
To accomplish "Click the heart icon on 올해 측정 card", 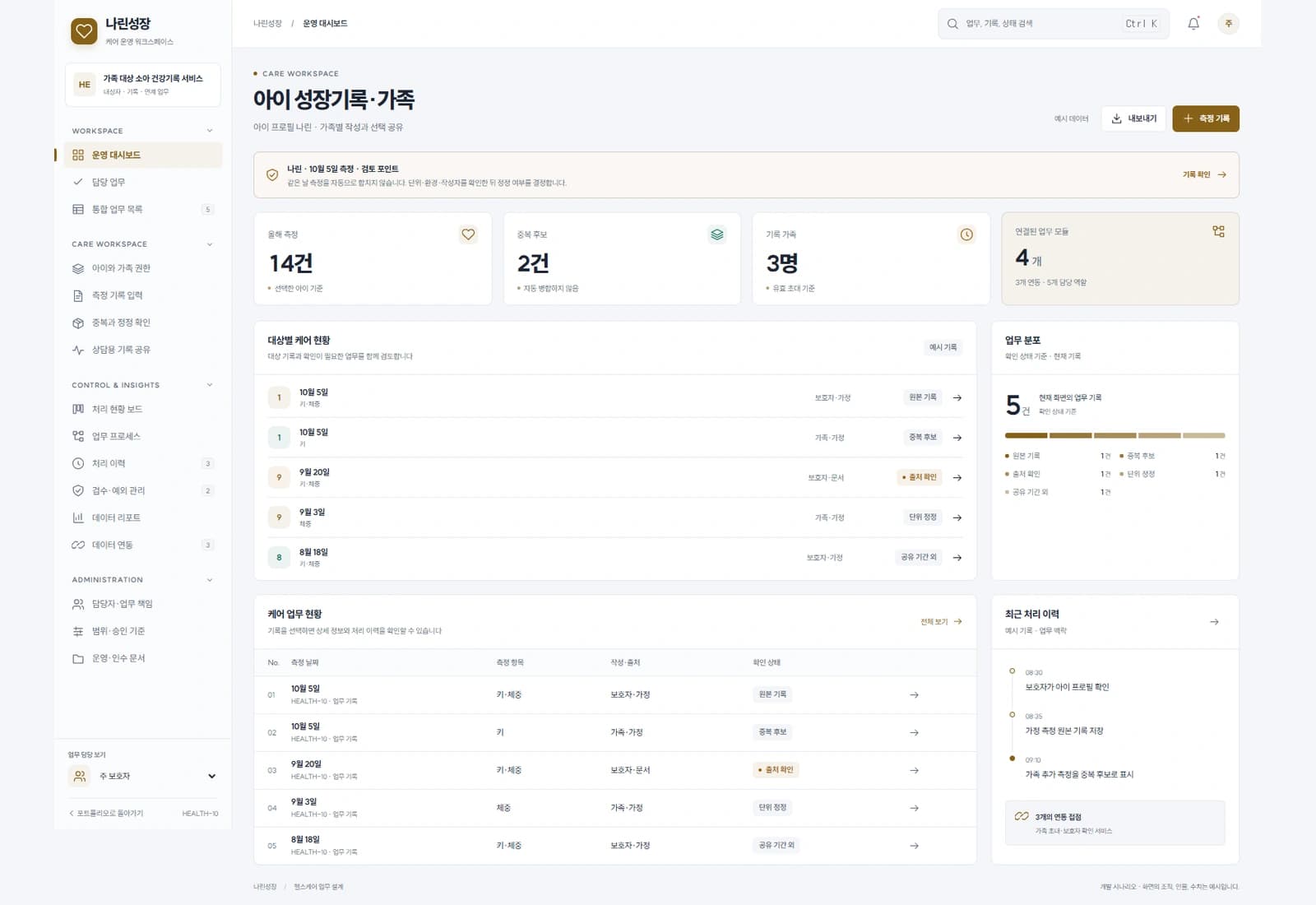I will [468, 234].
